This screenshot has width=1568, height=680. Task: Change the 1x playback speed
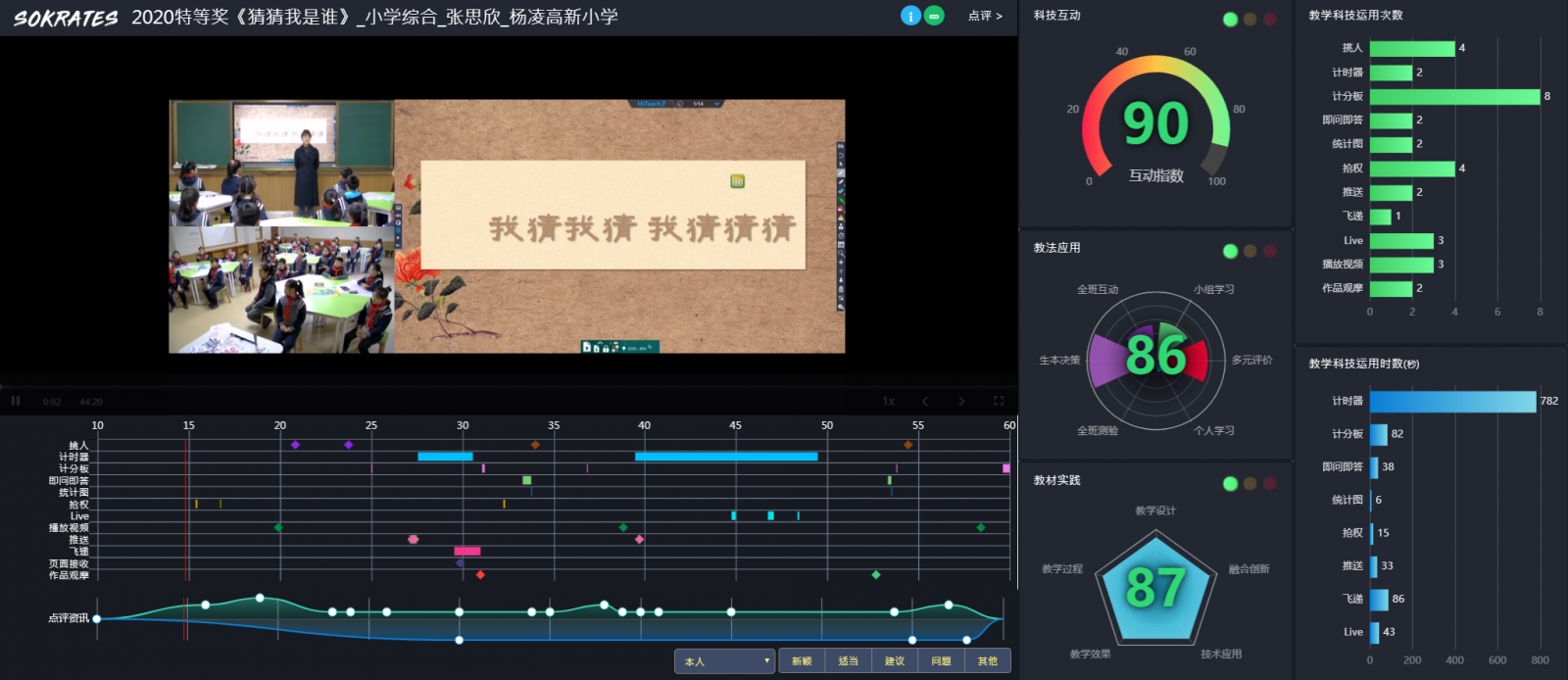[889, 401]
